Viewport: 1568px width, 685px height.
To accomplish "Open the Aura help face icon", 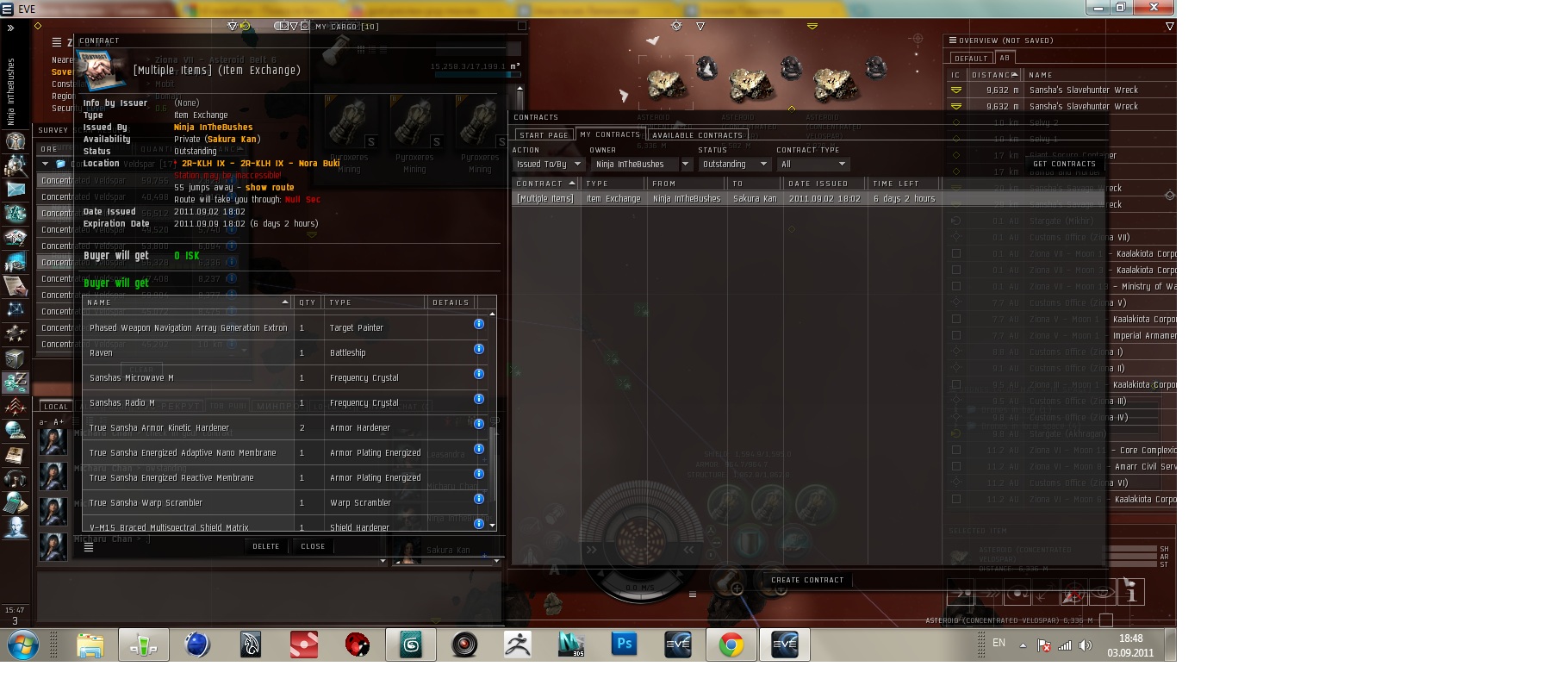I will click(x=16, y=526).
